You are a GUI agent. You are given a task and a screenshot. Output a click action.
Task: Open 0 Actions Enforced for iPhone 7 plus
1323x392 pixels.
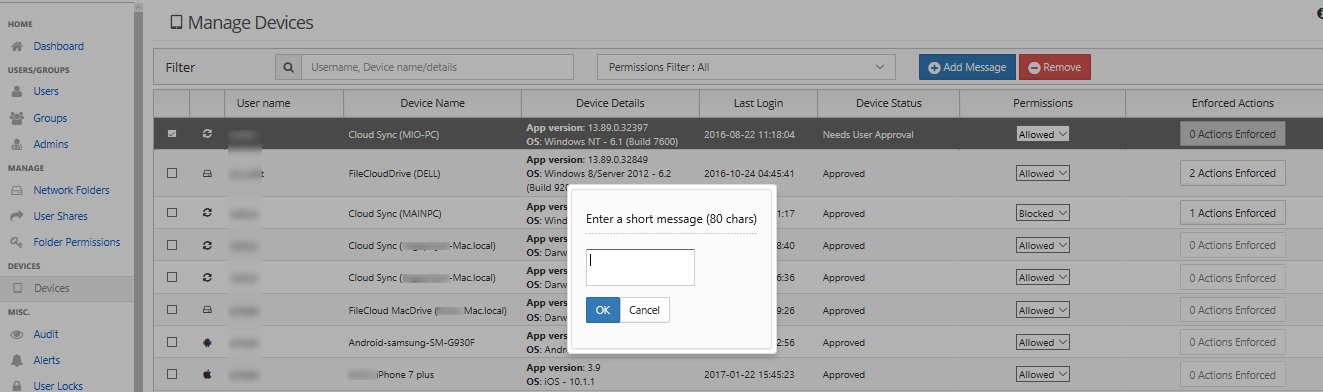(x=1233, y=374)
